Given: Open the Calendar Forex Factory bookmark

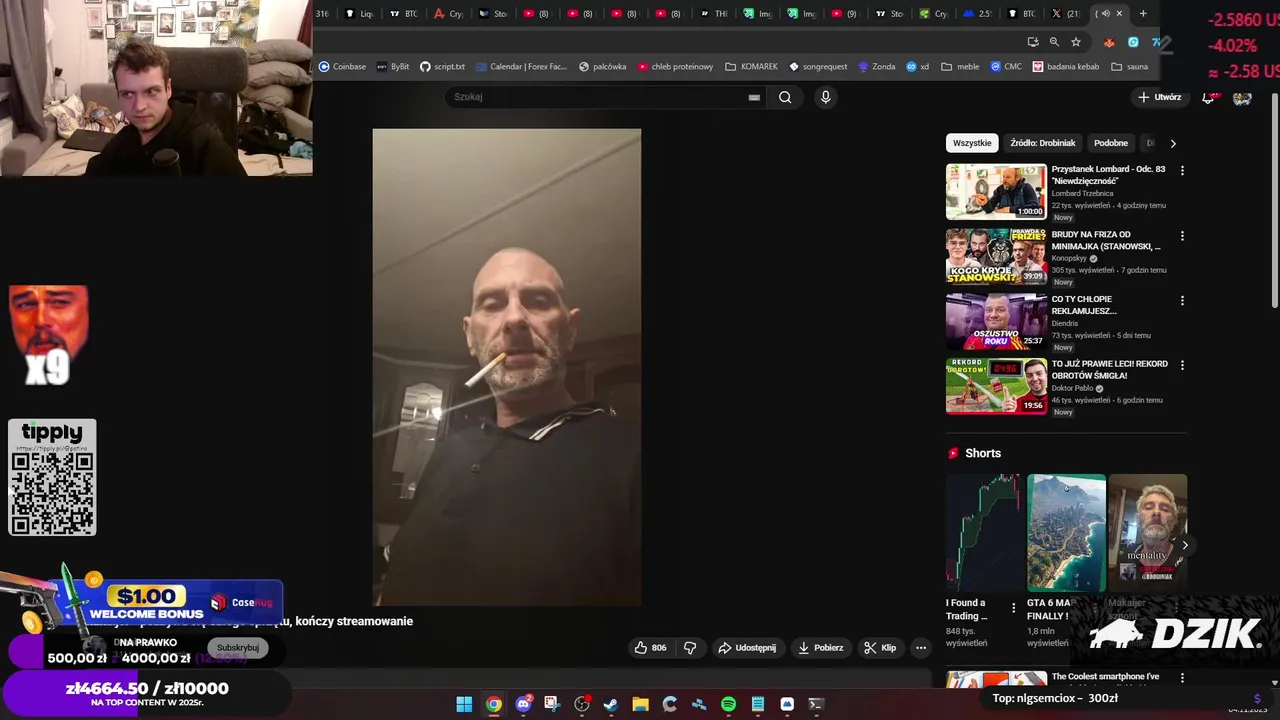Looking at the screenshot, I should [x=521, y=67].
